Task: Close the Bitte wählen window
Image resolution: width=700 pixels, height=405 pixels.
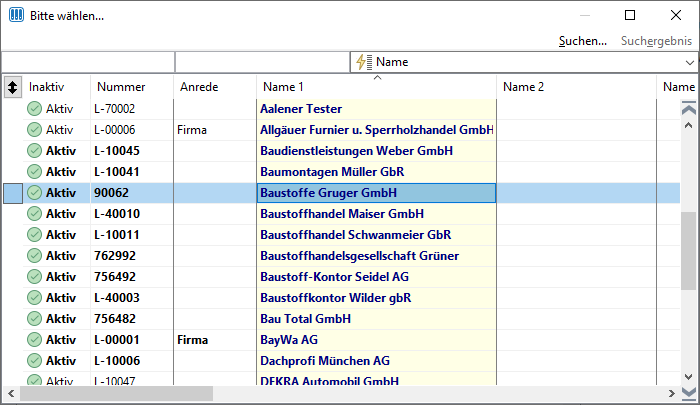Action: (x=676, y=15)
